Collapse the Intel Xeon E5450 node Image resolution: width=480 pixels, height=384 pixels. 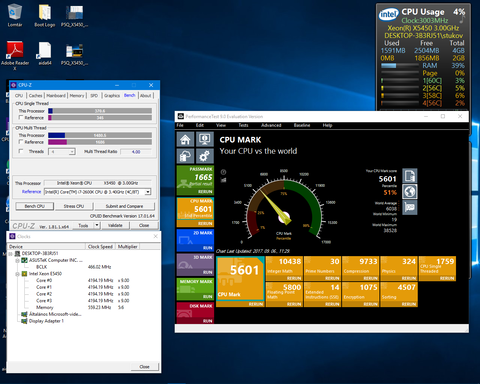tap(17, 274)
